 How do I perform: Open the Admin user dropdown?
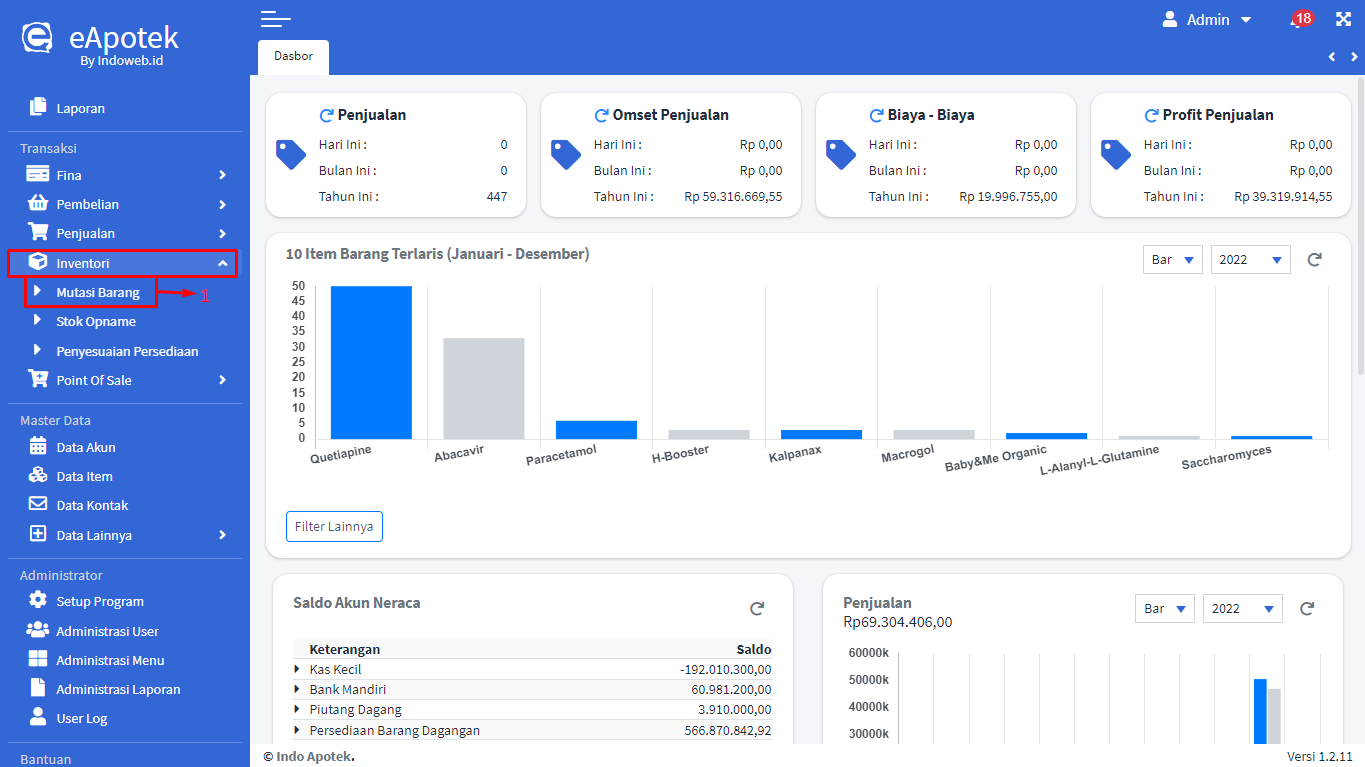[x=1207, y=20]
